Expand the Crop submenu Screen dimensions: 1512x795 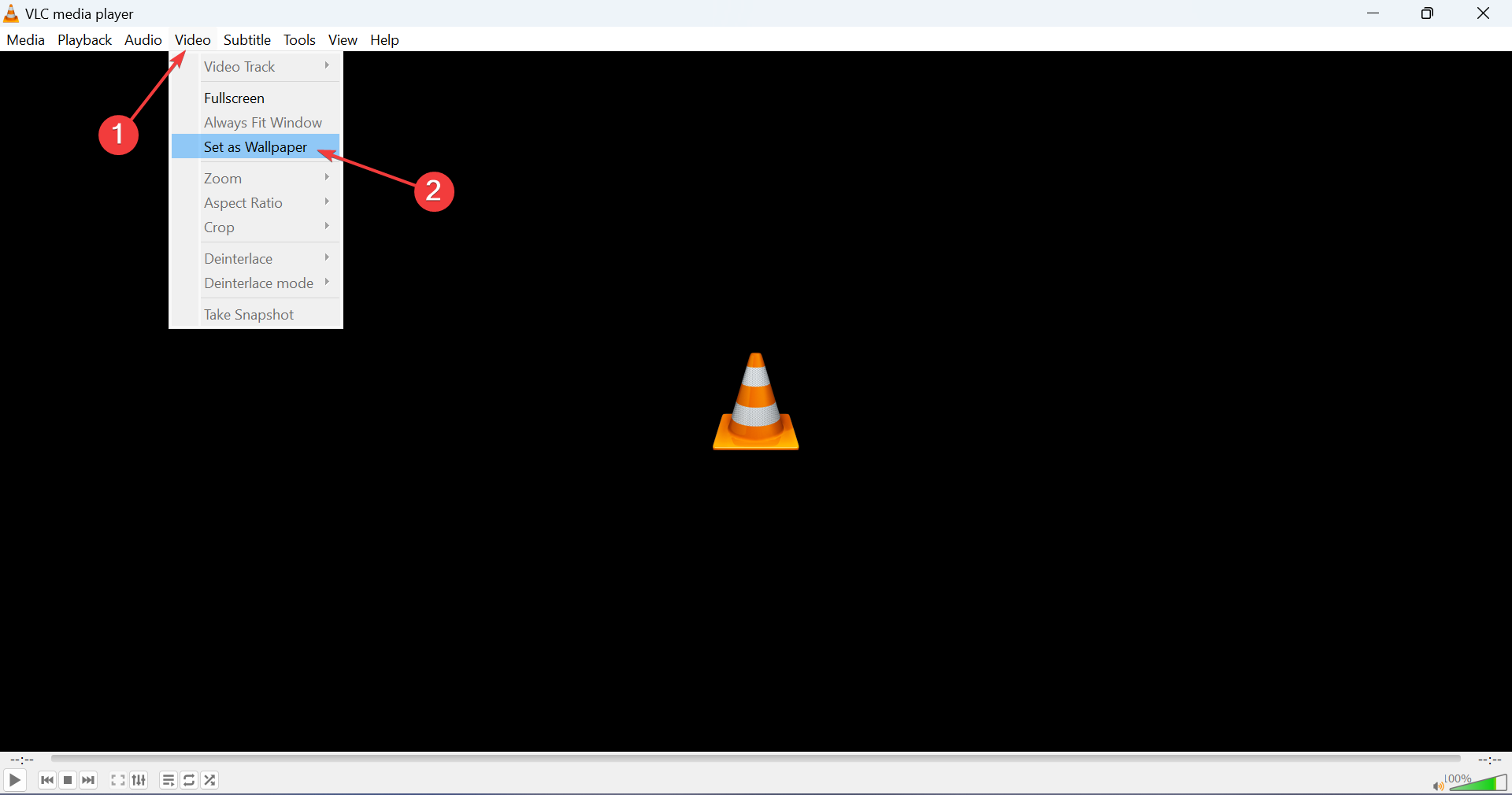point(256,227)
